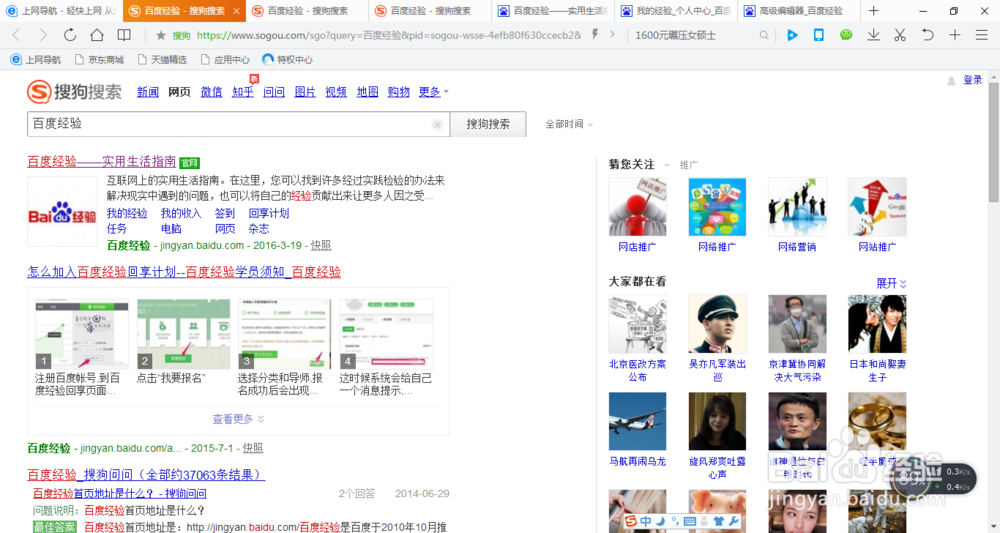Click the magnifier icon in the toolbar search box
The height and width of the screenshot is (533, 1000).
click(763, 36)
